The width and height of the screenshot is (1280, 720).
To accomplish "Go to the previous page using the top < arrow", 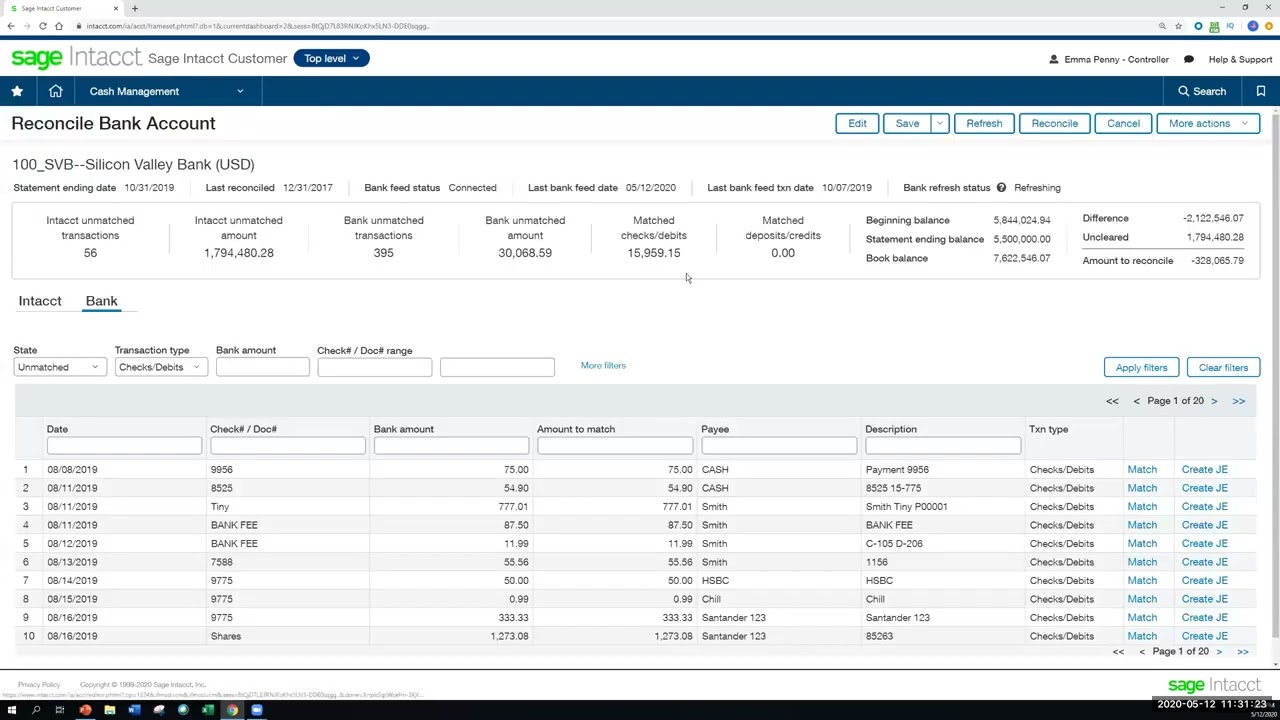I will click(x=1136, y=401).
